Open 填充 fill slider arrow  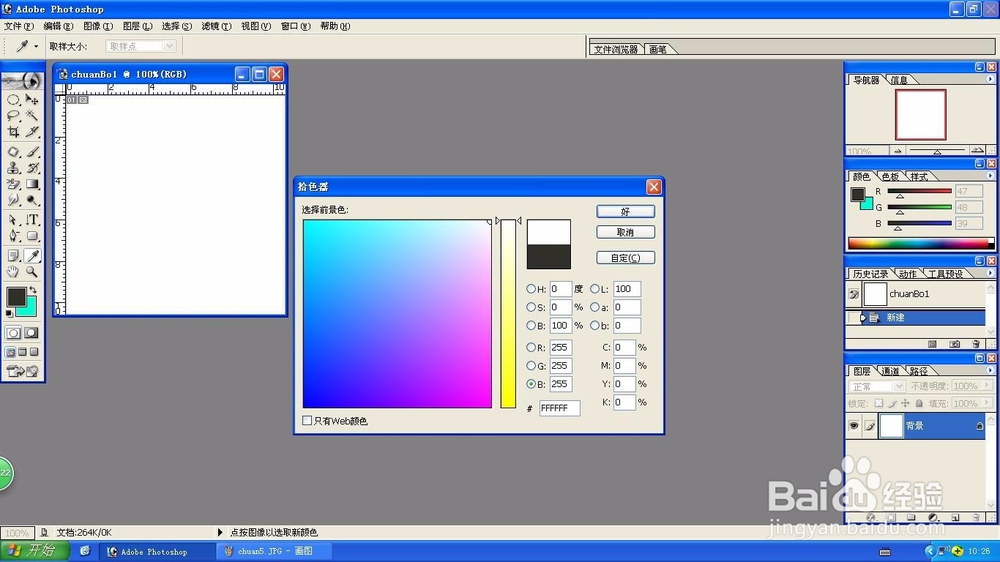[987, 403]
